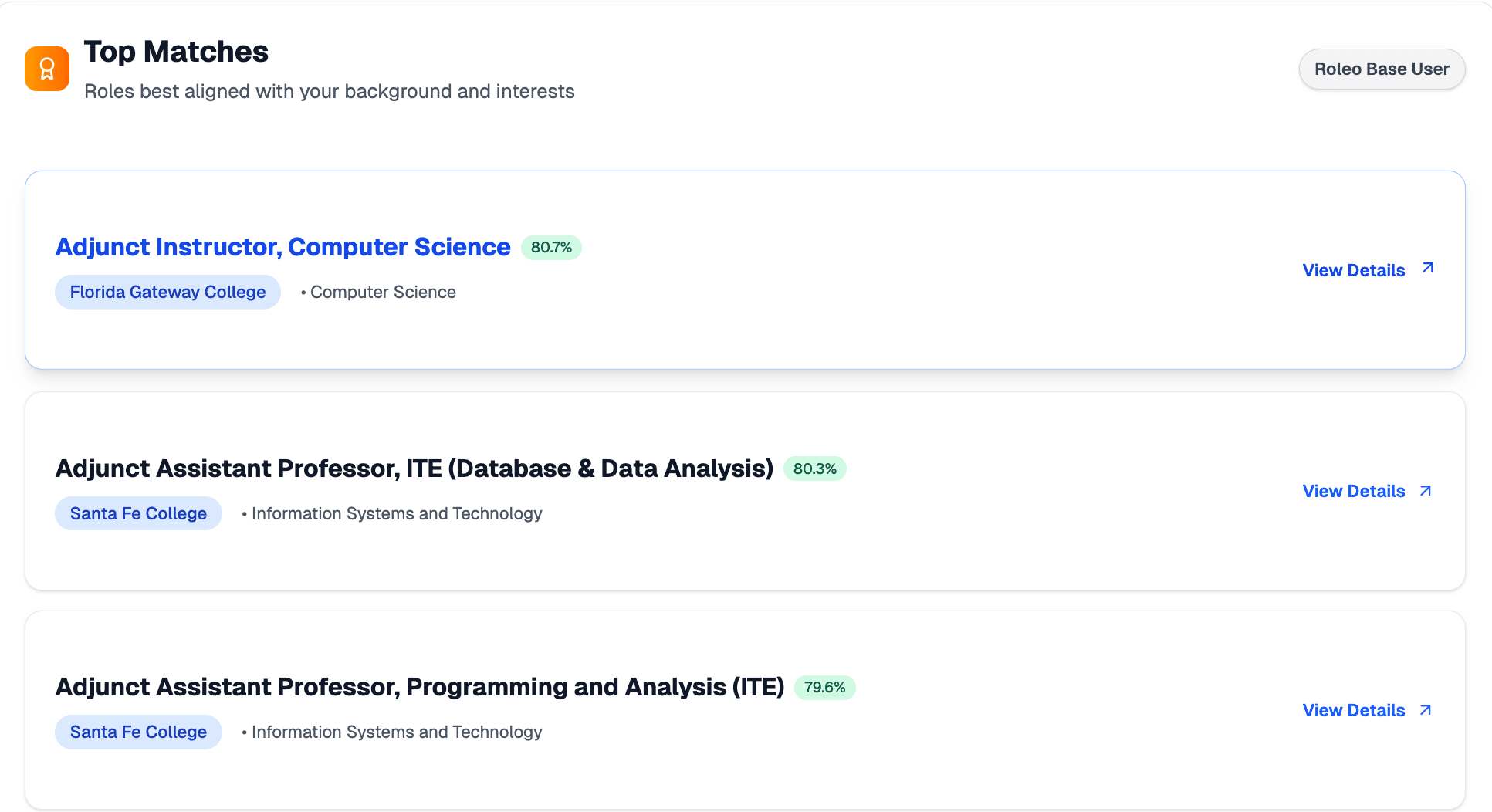Select the 79.6% match score badge

(825, 686)
